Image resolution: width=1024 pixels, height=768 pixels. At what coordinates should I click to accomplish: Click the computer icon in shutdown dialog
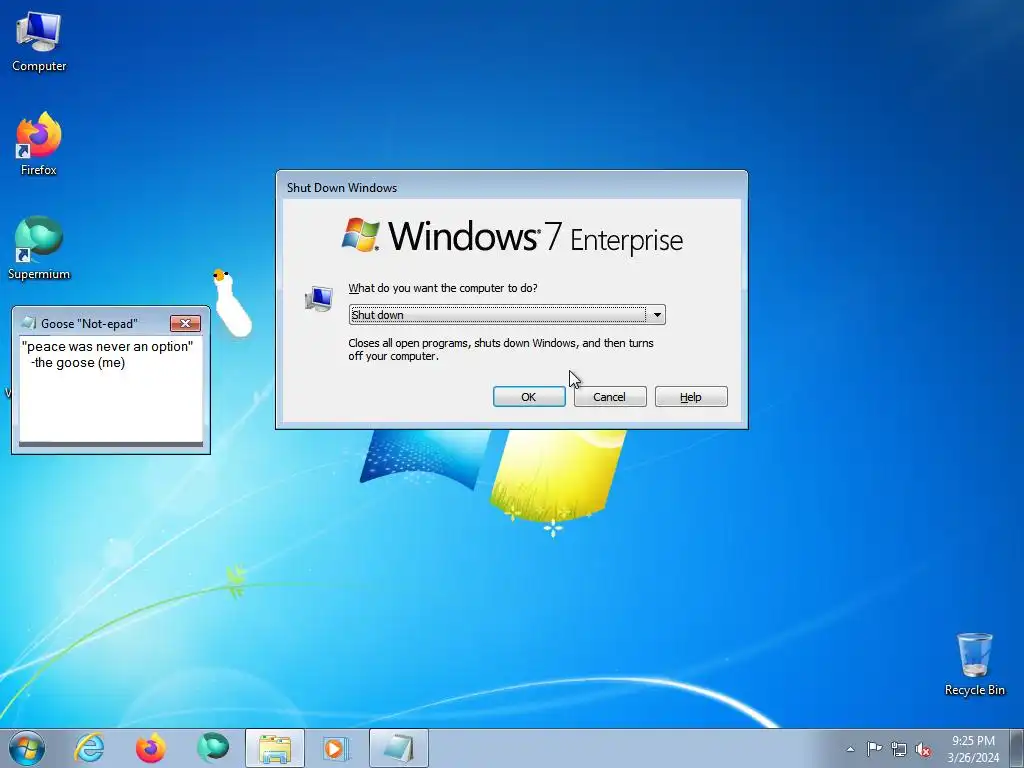click(x=319, y=299)
